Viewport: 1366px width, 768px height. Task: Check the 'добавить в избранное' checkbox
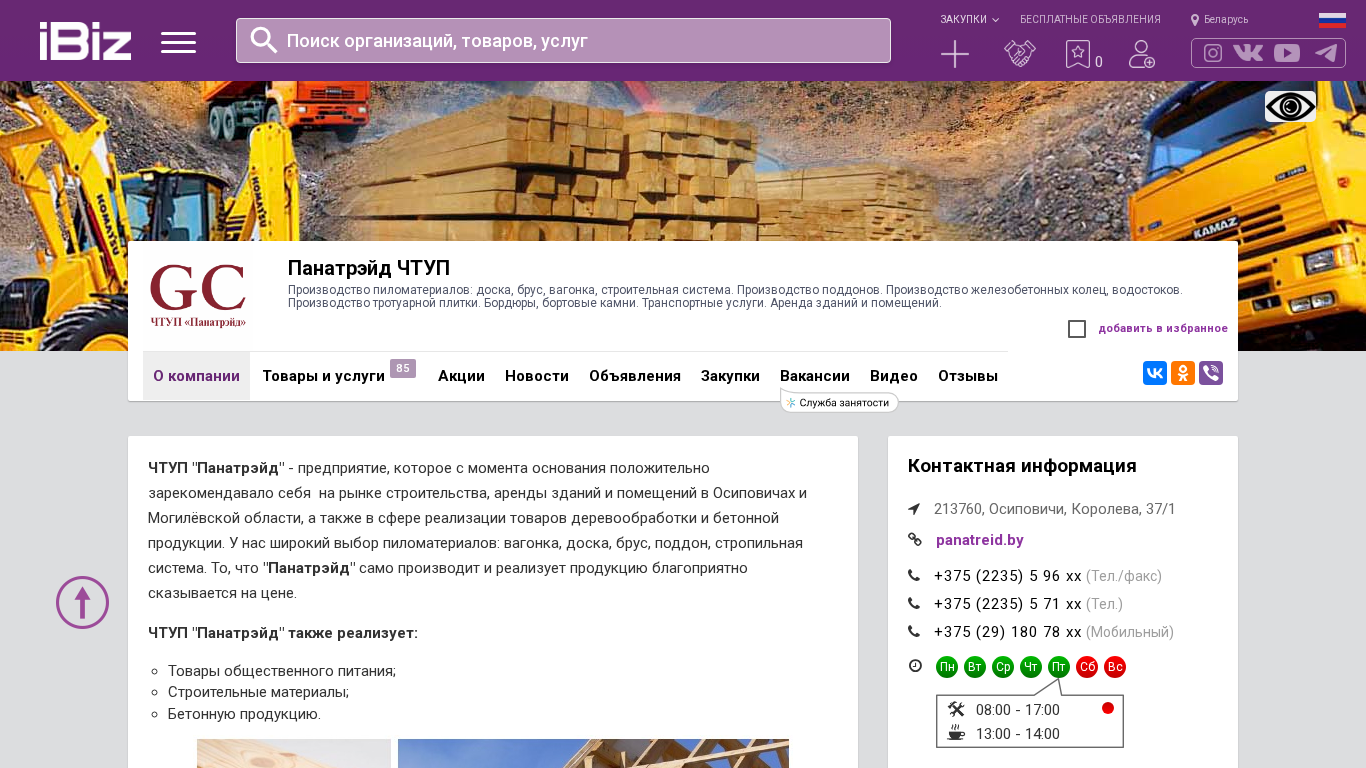(1077, 329)
